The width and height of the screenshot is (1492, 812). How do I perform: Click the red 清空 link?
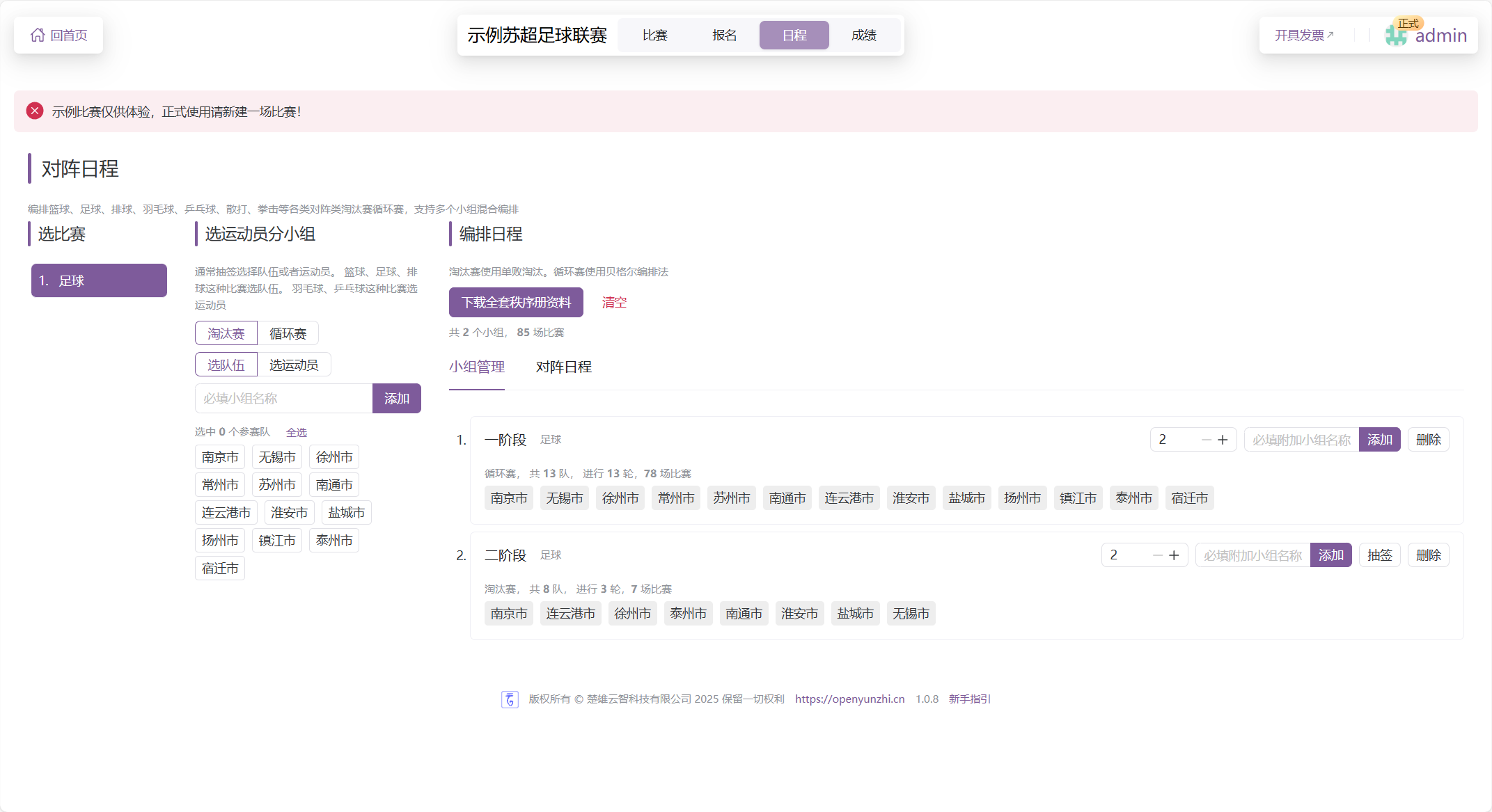point(614,302)
